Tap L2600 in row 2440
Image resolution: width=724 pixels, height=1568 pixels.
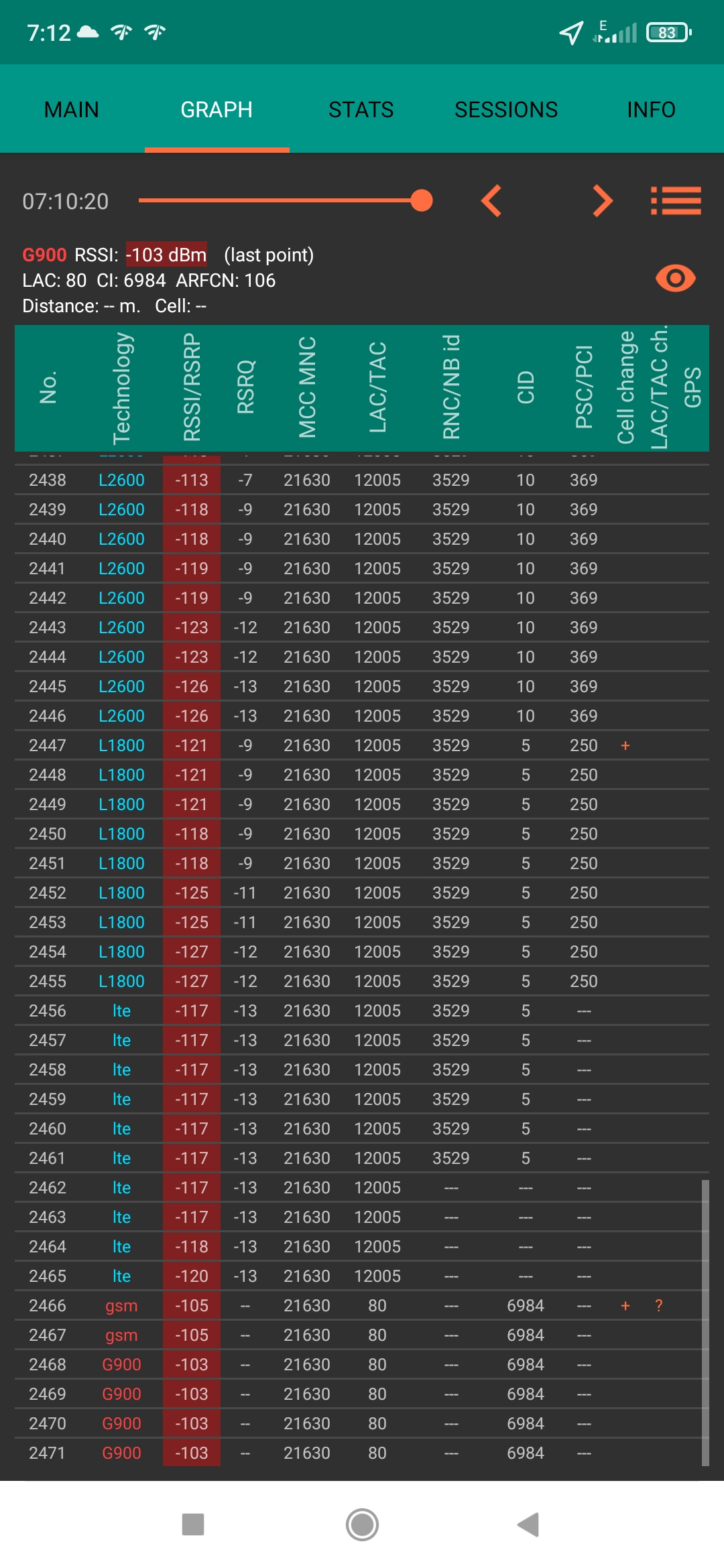point(121,539)
